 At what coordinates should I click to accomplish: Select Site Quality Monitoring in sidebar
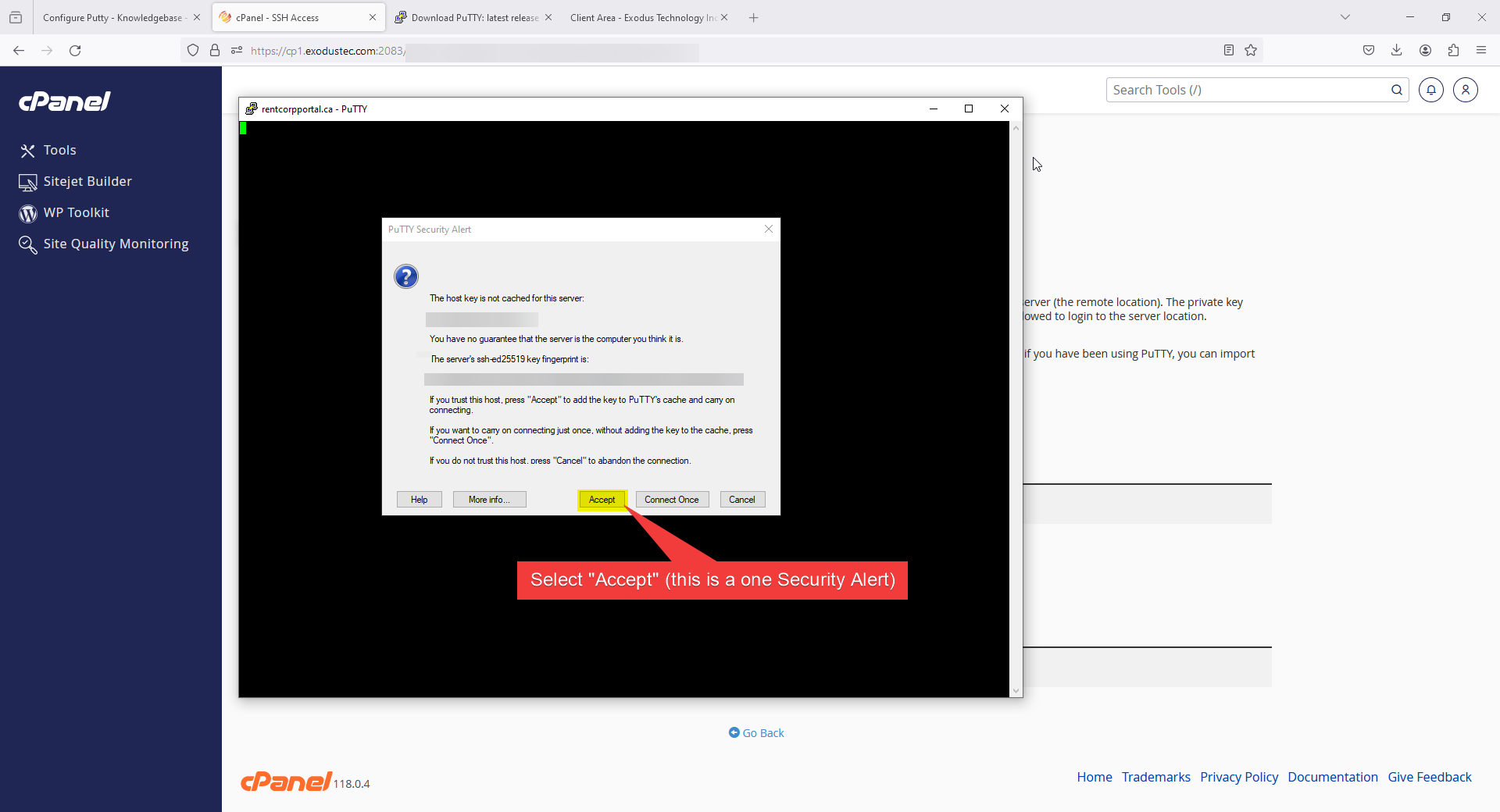pyautogui.click(x=116, y=244)
